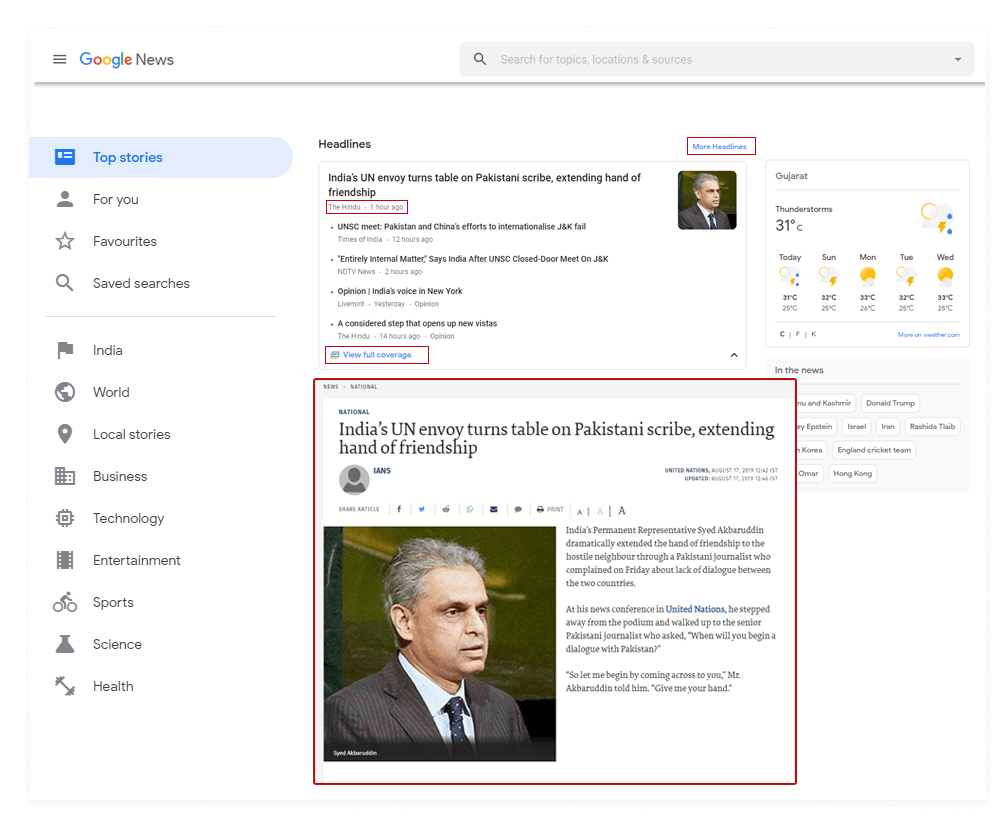
Task: Open UNSC meet Pakistan and China story
Action: (x=462, y=227)
